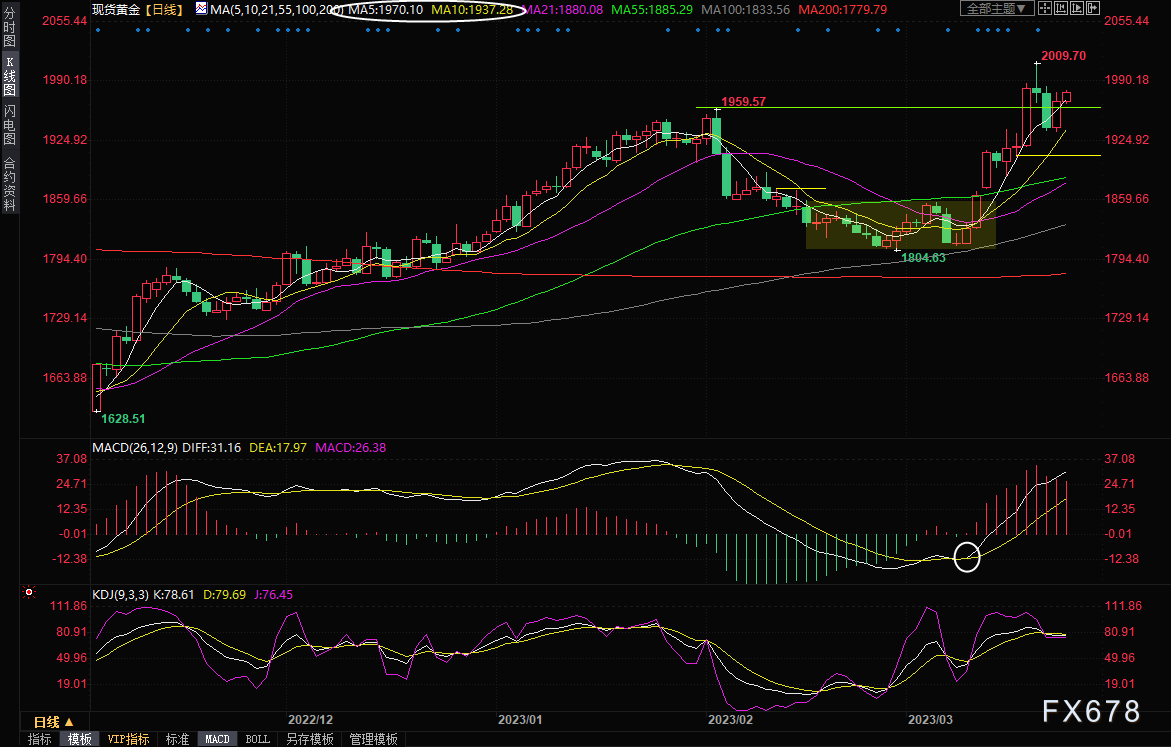Click the 1628.51 low price label

(x=123, y=419)
